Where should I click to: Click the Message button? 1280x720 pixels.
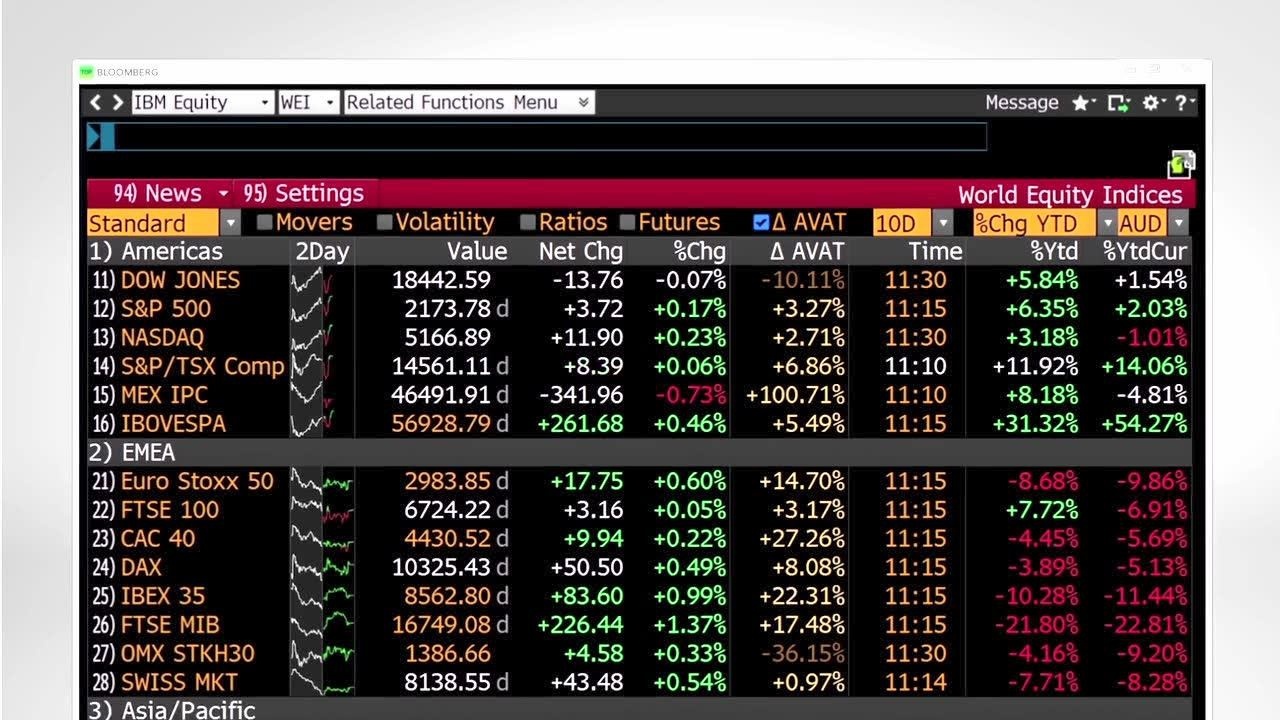click(1021, 102)
